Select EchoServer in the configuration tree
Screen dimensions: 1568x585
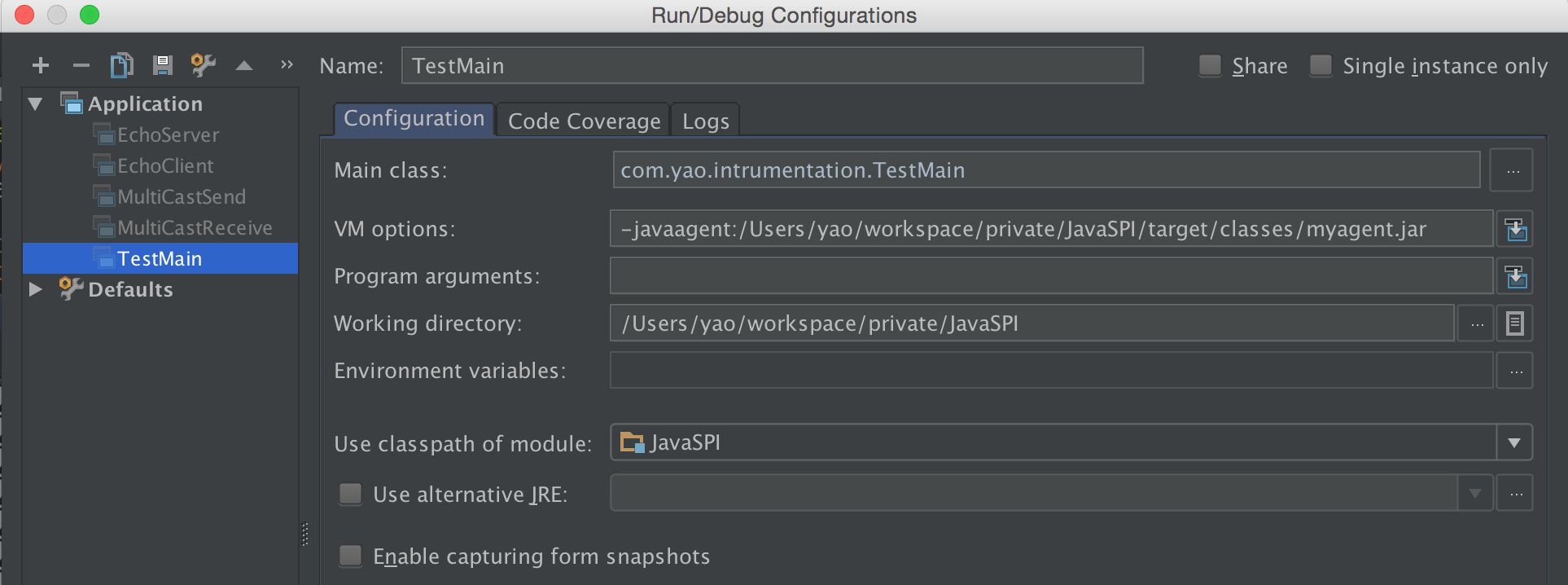(168, 135)
